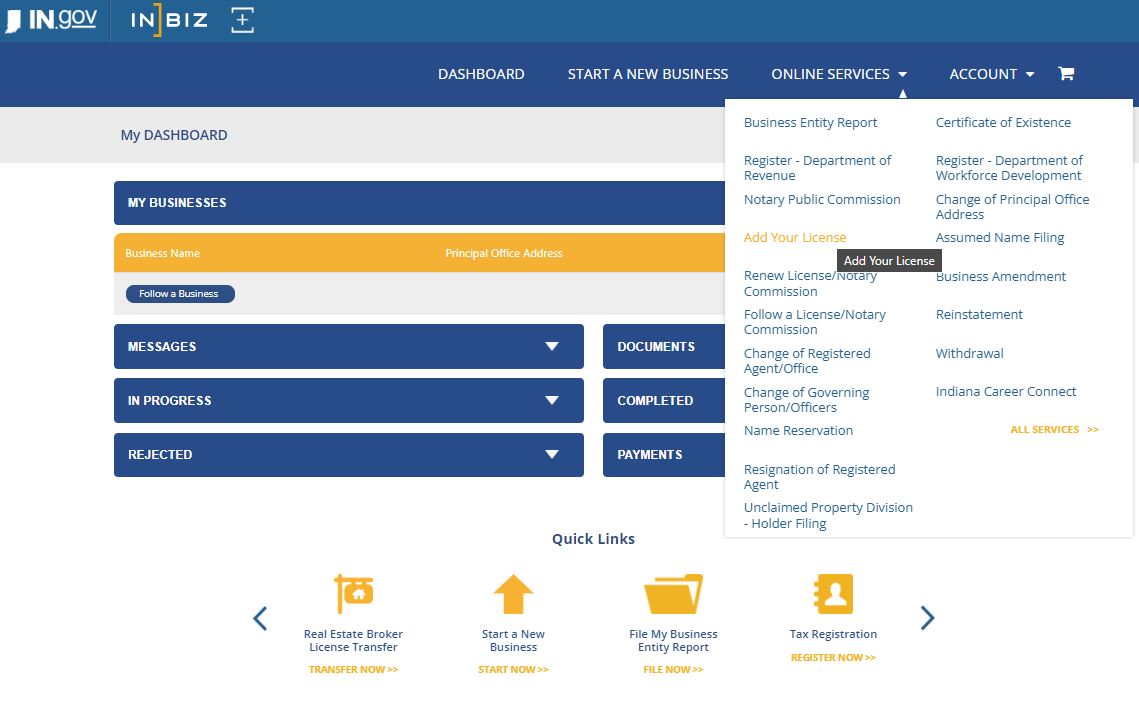Click the shopping cart icon
The width and height of the screenshot is (1139, 716).
(x=1066, y=74)
